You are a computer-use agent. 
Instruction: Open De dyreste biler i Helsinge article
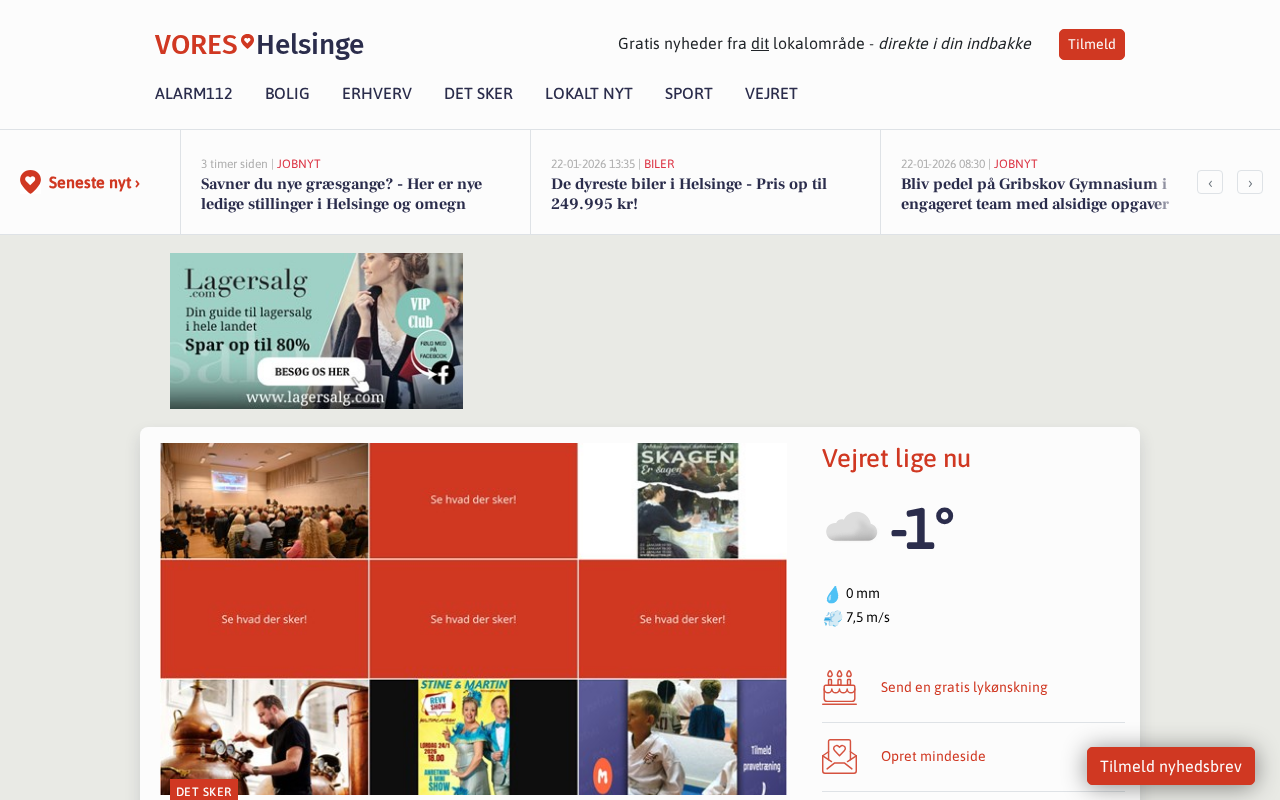coord(689,194)
